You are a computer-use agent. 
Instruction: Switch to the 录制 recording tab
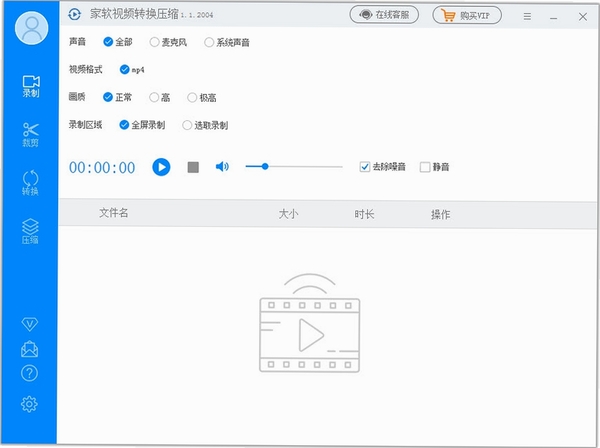(31, 86)
